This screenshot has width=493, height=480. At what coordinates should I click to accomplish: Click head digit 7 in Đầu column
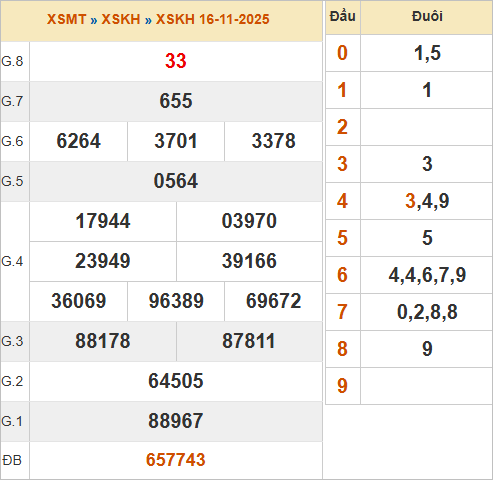342,312
